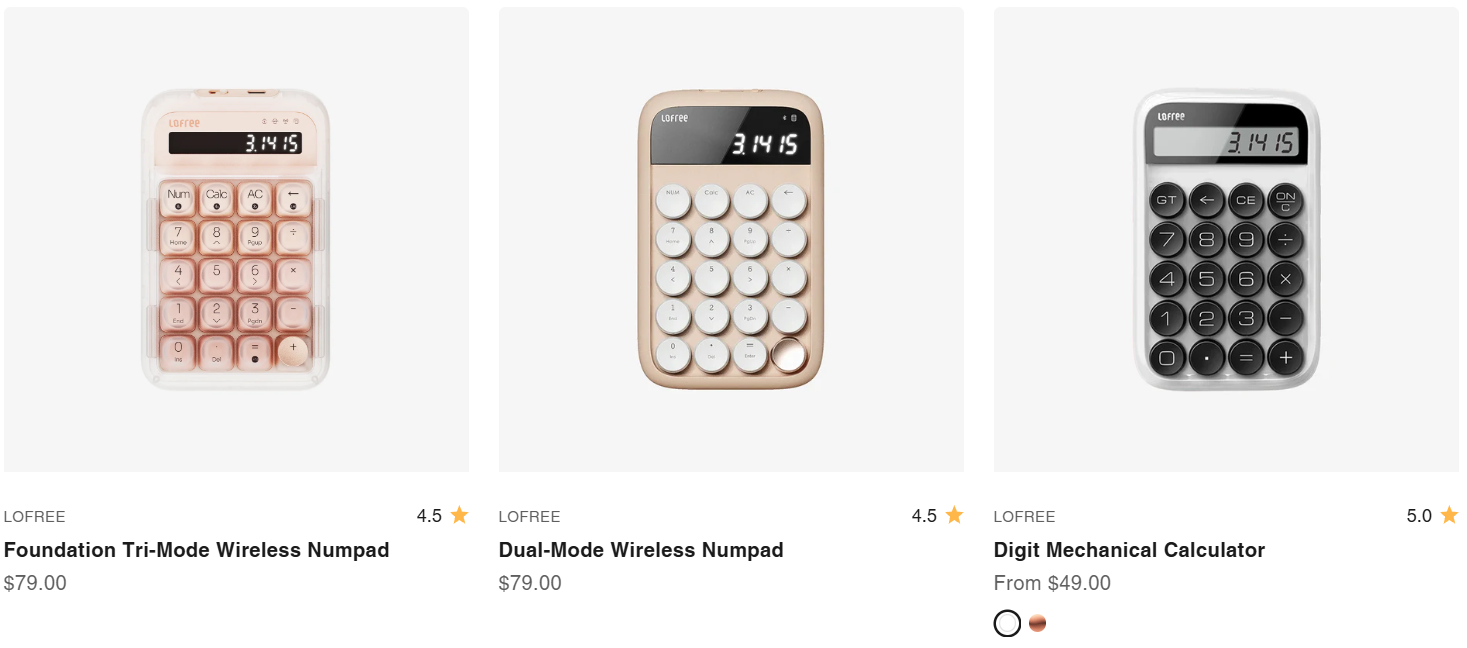Click the $79.00 price under Dual-Mode Wireless Numpad
1467x648 pixels.
pyautogui.click(x=530, y=583)
